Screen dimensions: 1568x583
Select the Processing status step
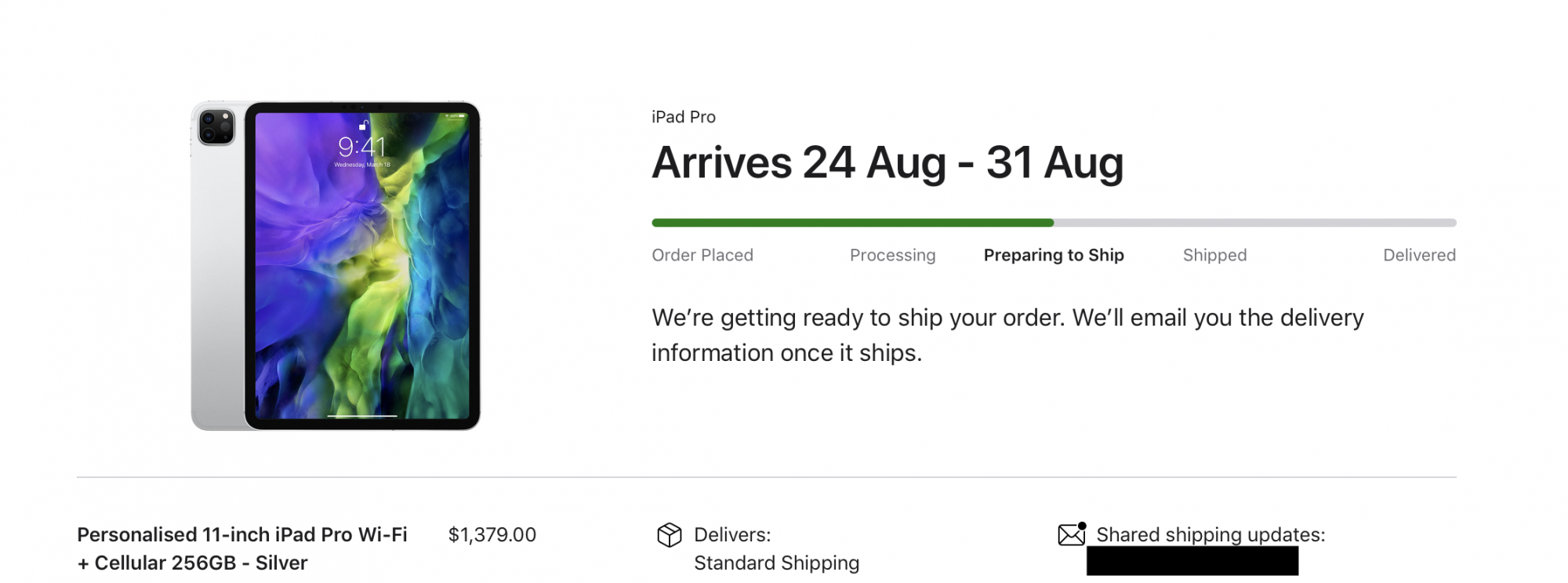click(x=892, y=255)
